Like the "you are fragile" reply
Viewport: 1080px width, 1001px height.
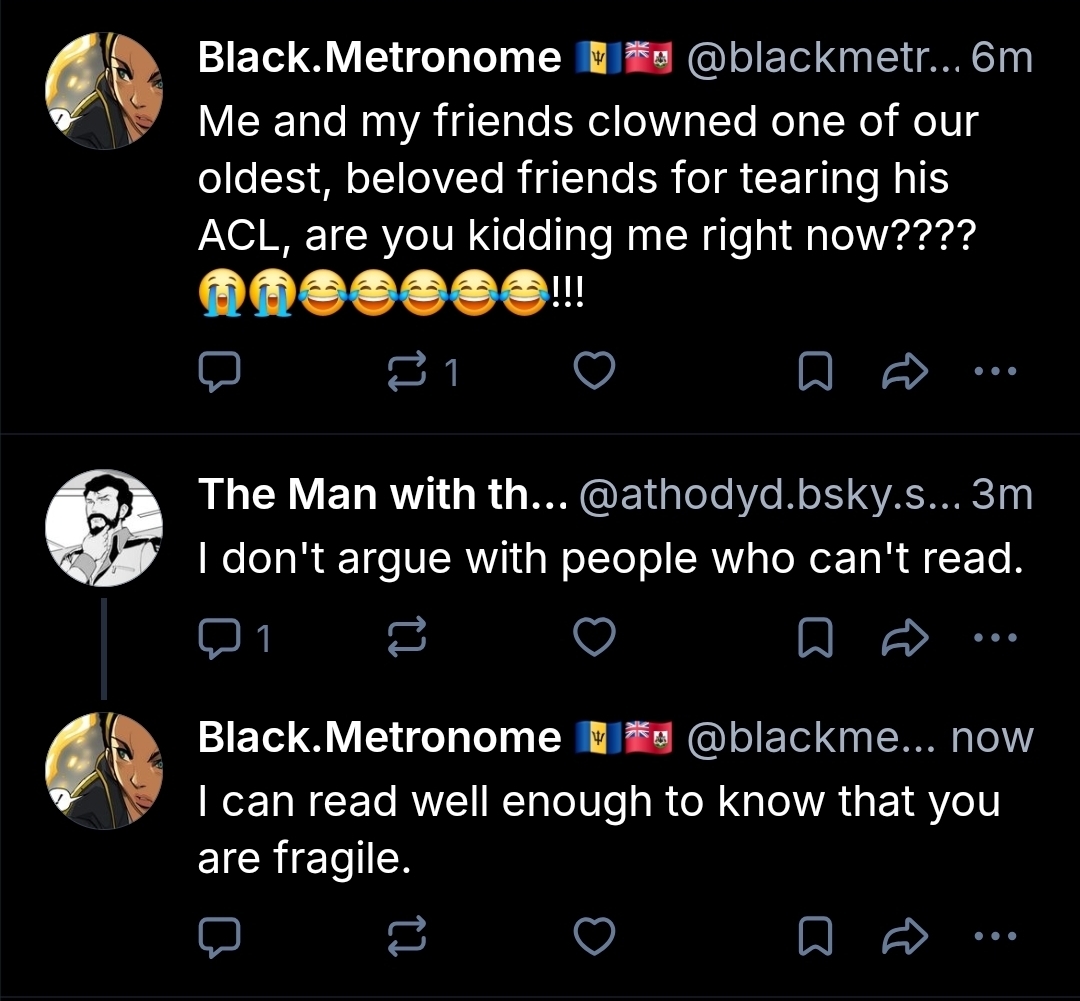596,937
